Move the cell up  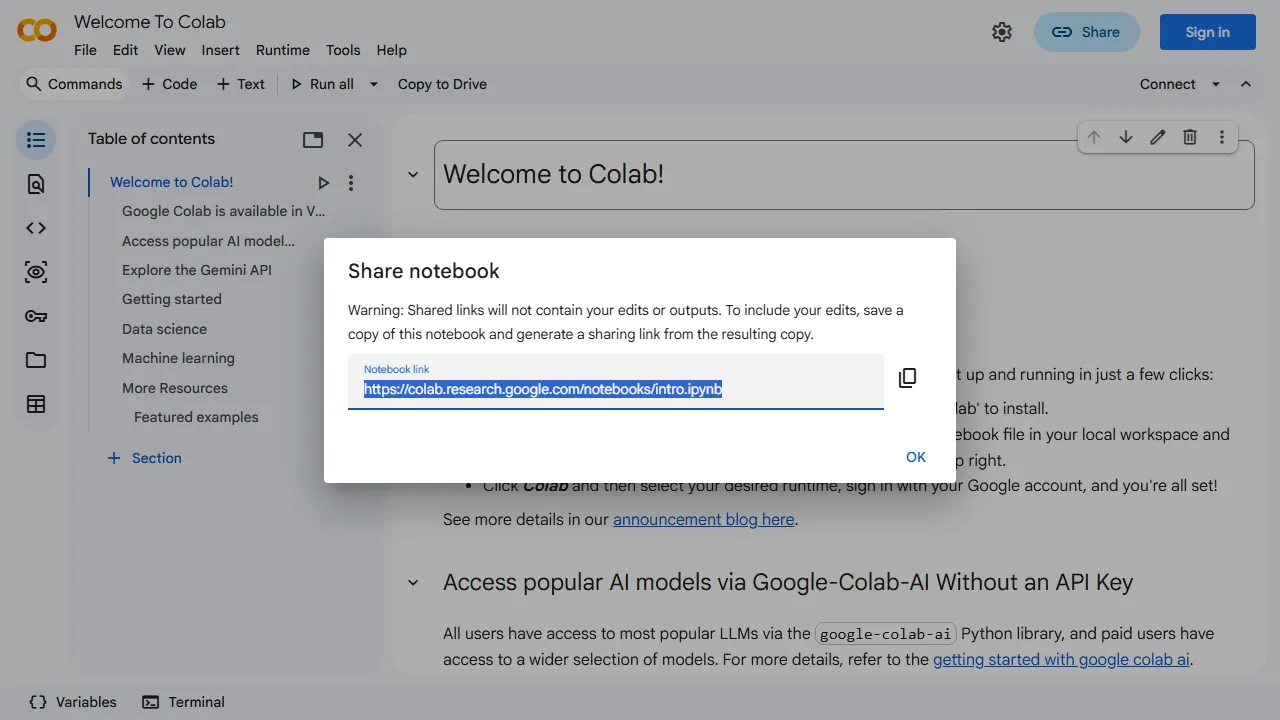coord(1094,137)
